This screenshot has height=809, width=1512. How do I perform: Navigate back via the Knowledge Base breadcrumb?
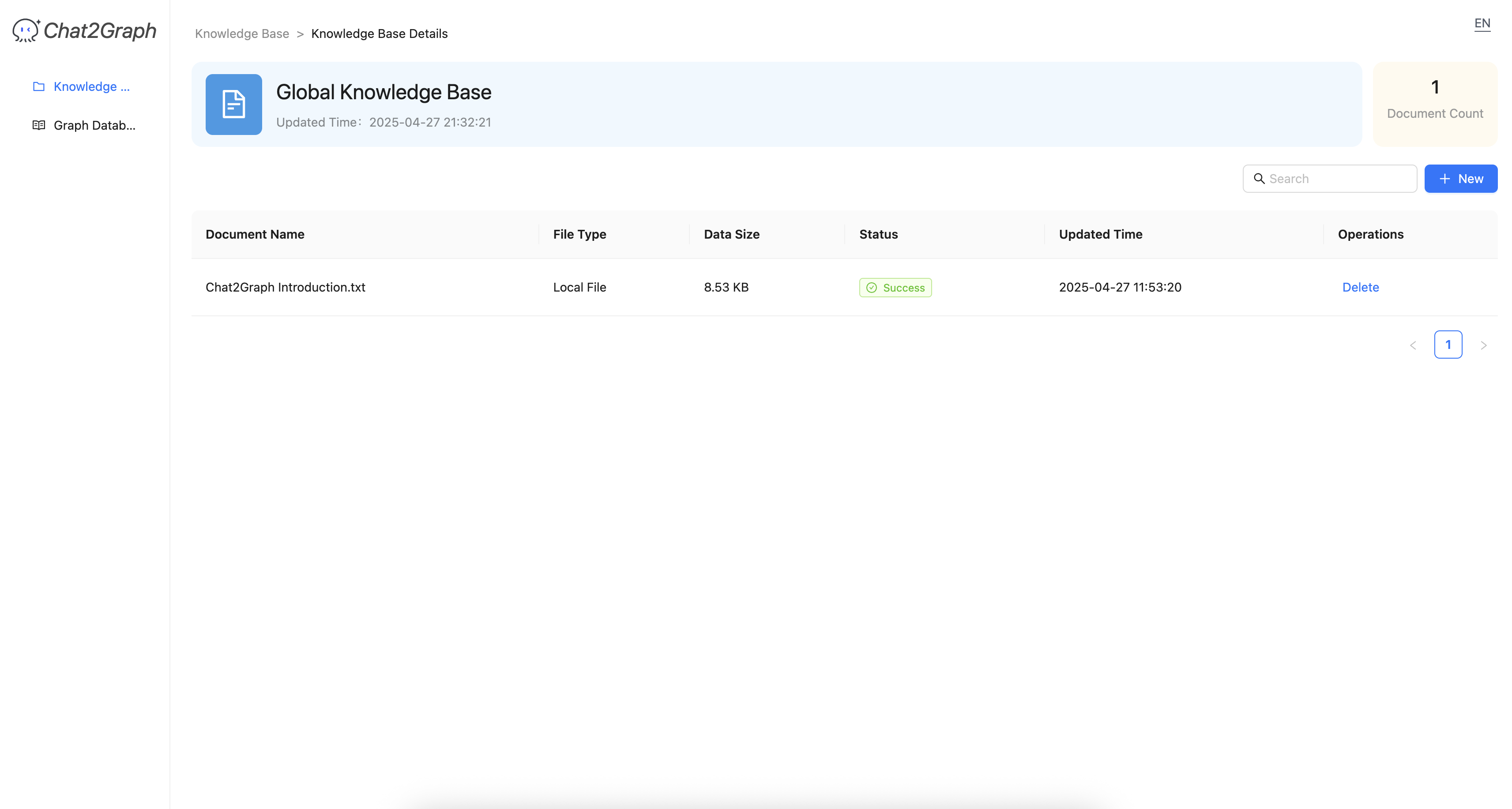click(x=242, y=34)
